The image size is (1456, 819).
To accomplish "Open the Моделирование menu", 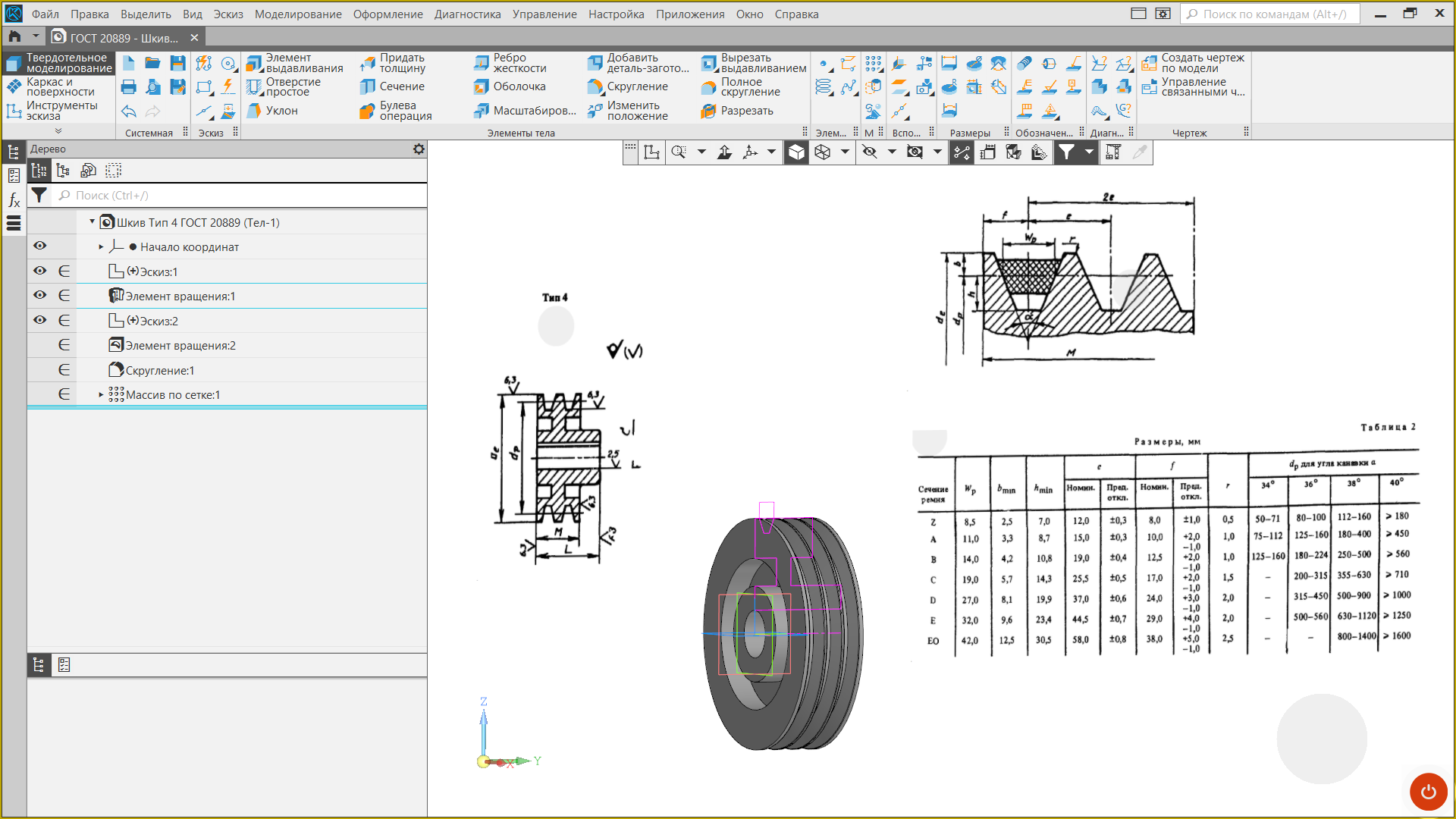I will tap(297, 14).
